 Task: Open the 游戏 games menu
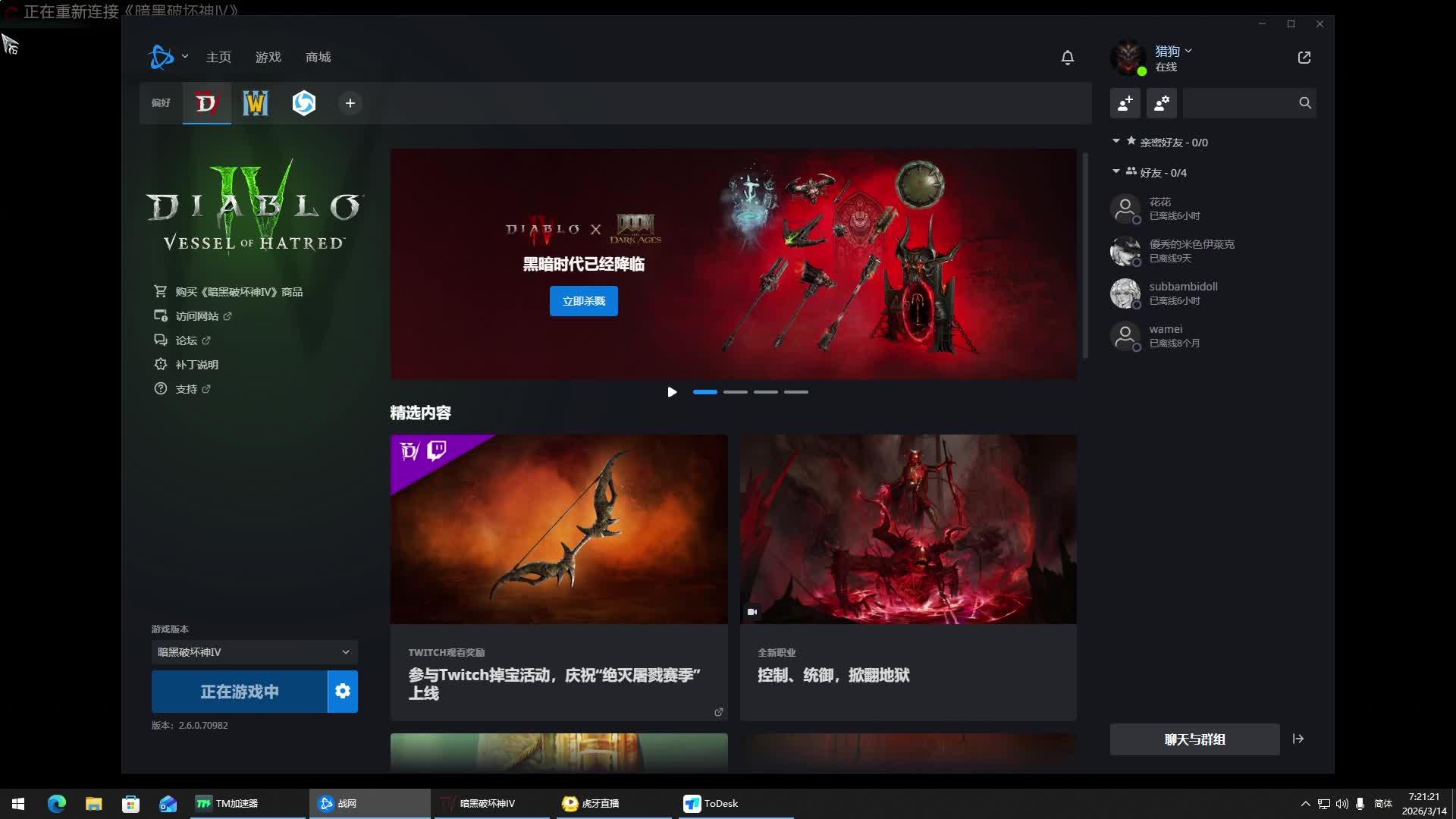click(268, 58)
